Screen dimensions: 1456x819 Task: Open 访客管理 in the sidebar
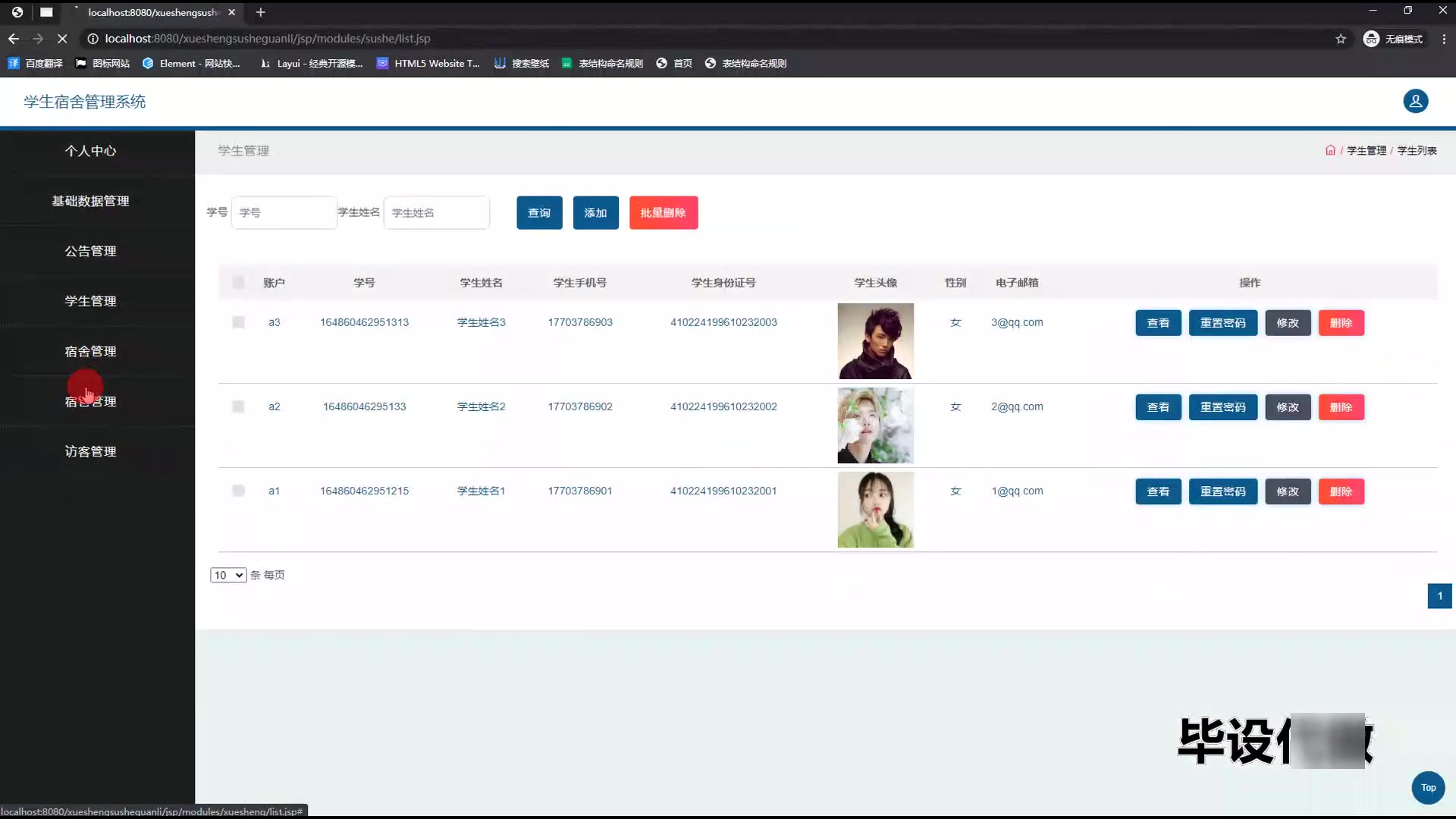(90, 451)
